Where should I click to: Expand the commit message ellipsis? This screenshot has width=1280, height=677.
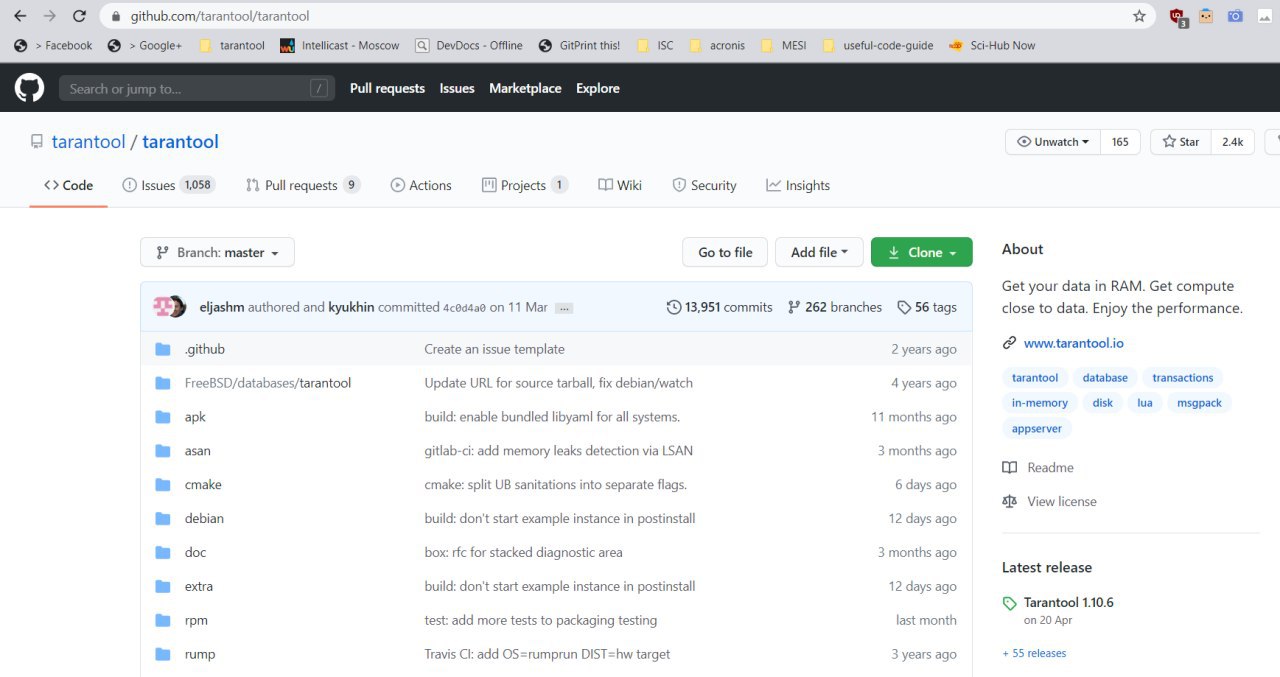[564, 308]
